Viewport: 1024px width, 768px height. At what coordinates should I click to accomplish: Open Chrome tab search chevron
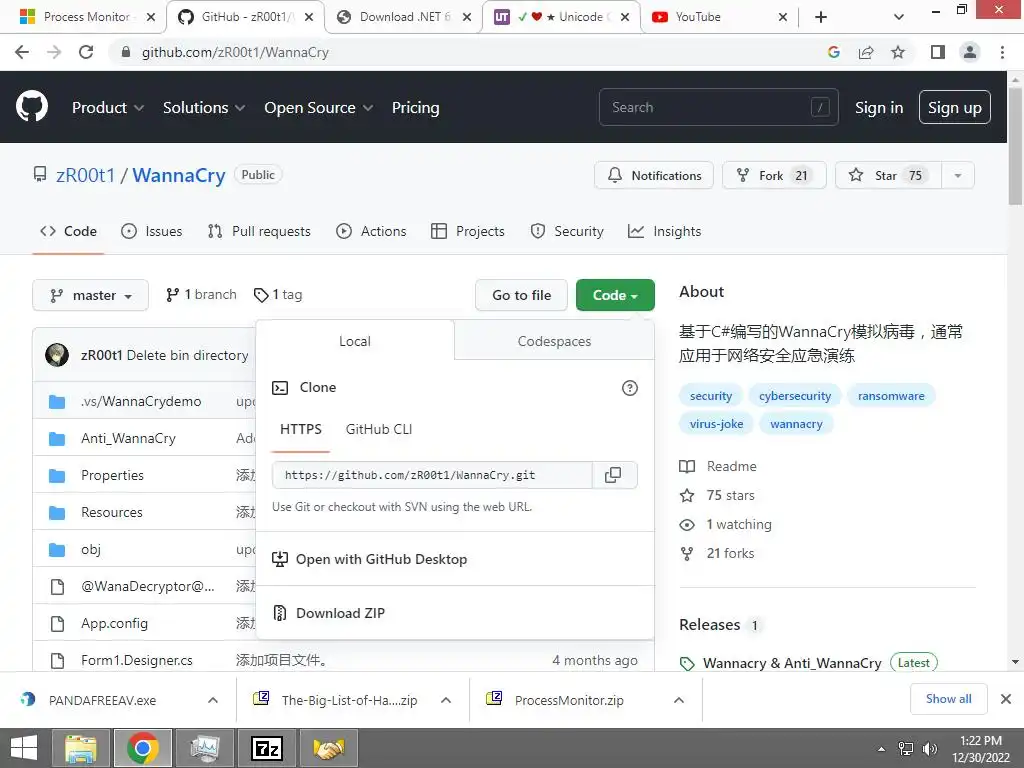(899, 17)
